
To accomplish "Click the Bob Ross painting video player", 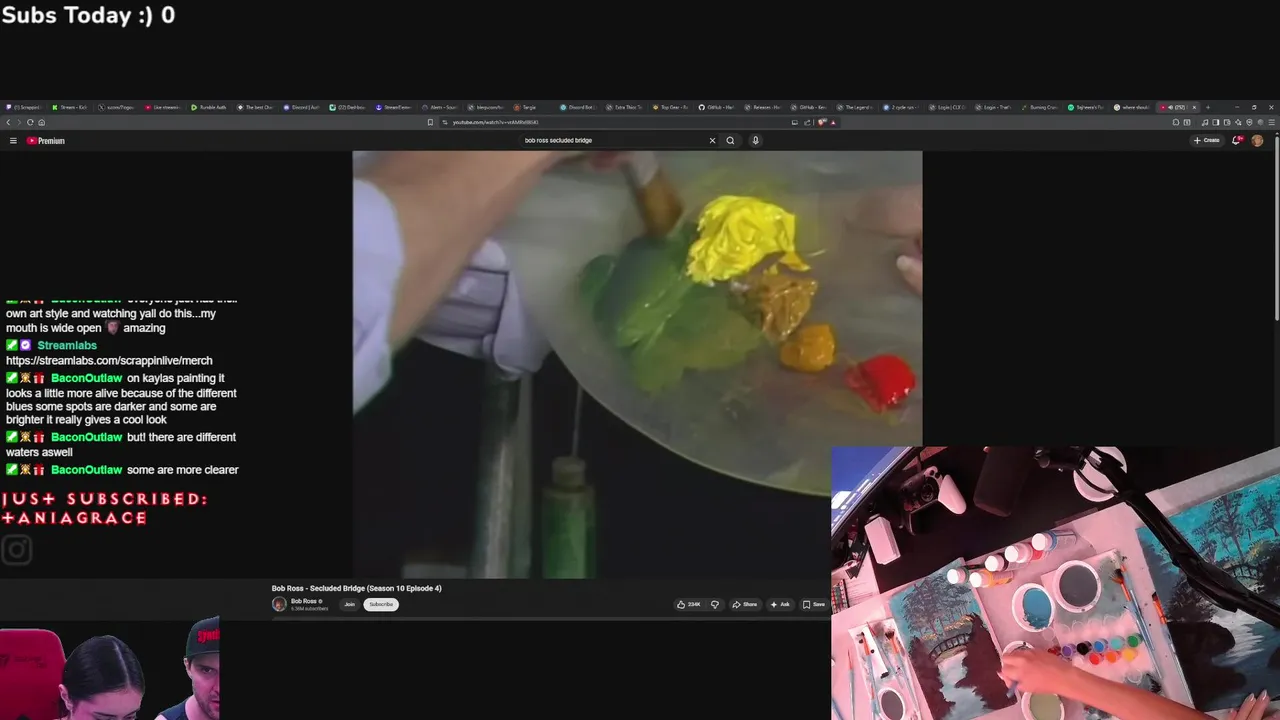I will click(x=637, y=365).
